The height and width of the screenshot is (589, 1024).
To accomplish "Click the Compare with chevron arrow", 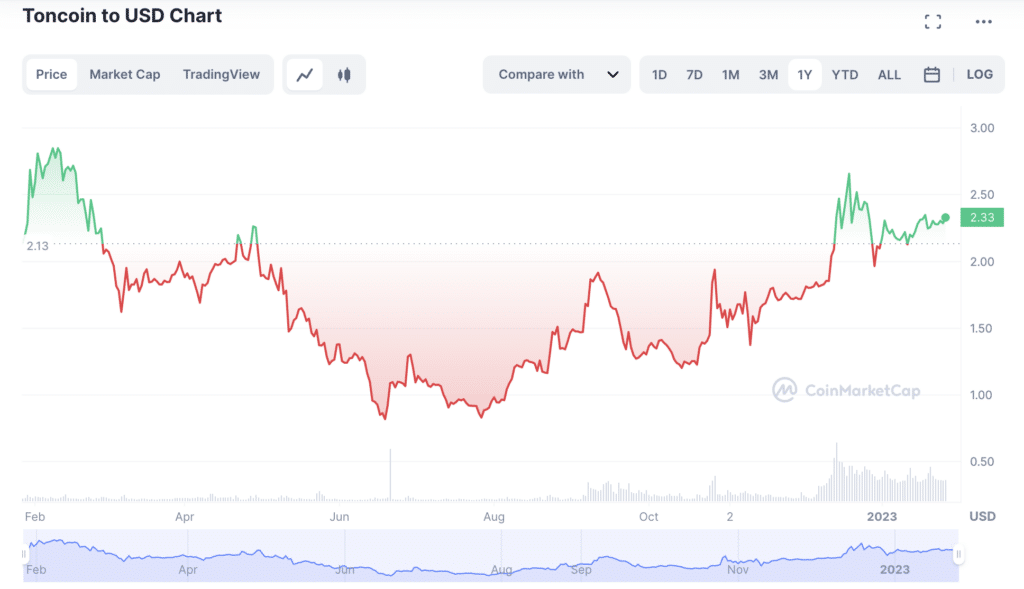I will pos(613,74).
